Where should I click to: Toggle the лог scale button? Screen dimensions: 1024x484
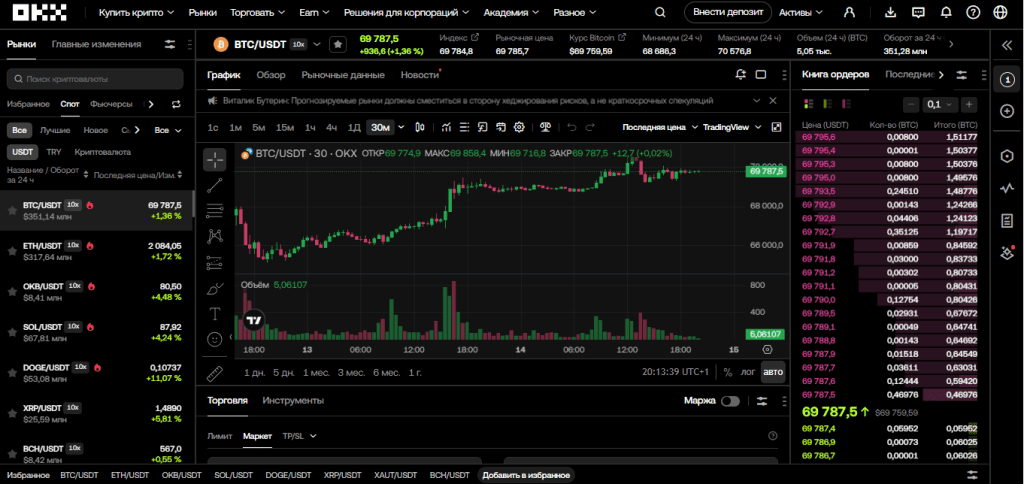point(747,372)
